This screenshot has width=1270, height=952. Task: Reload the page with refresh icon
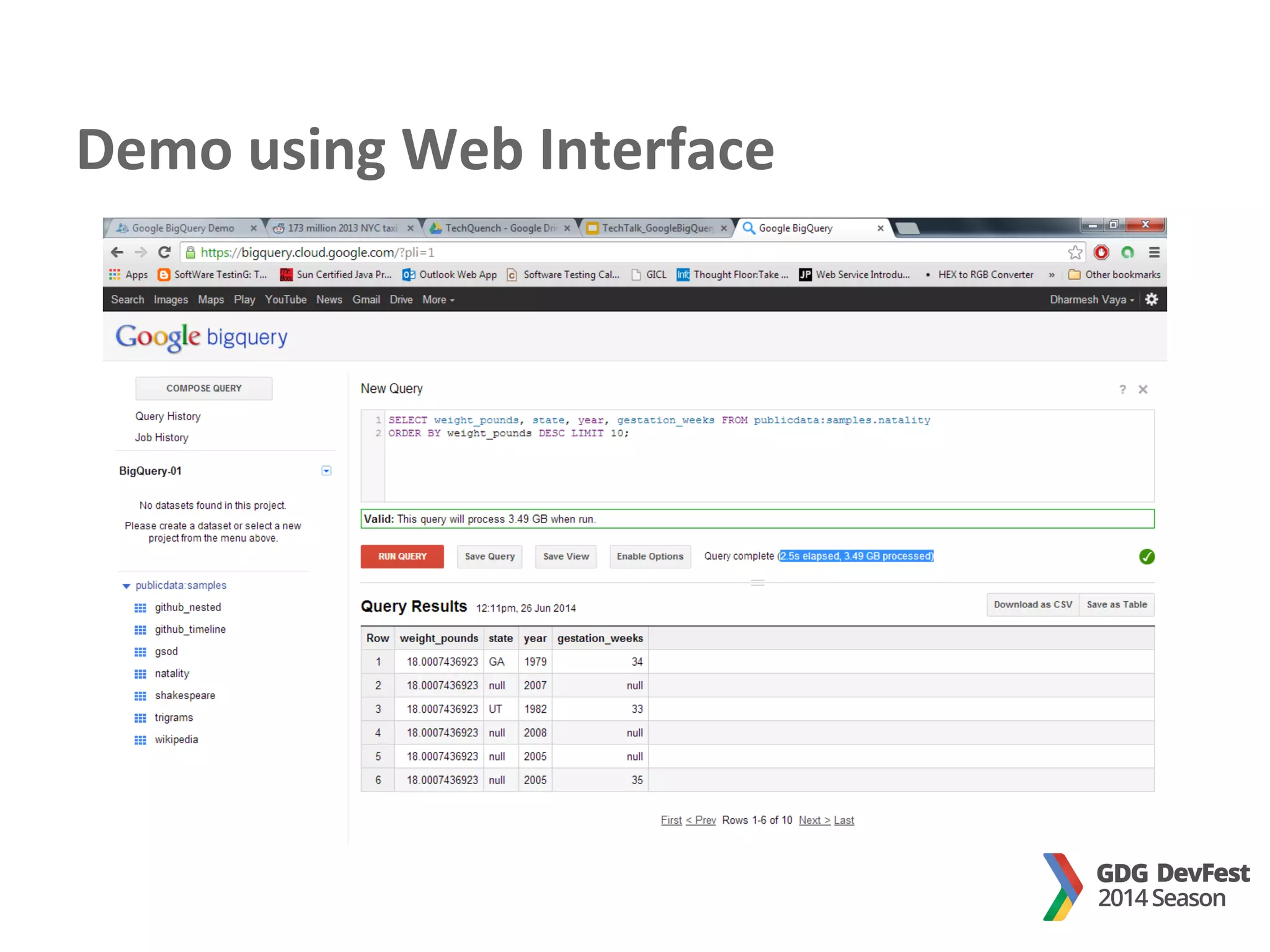pos(164,252)
